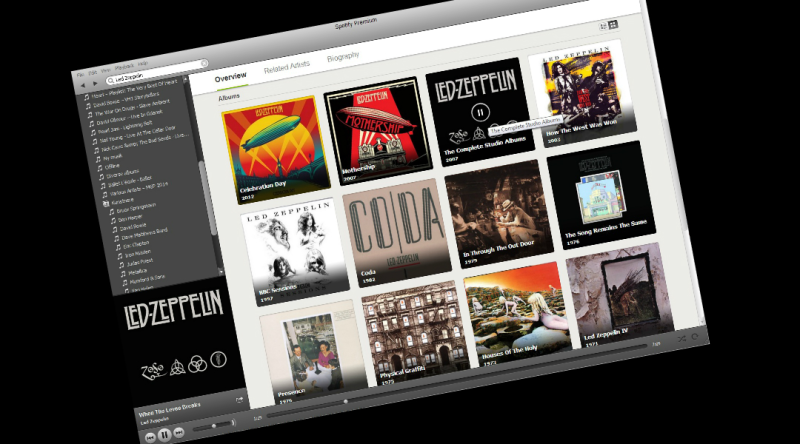
Task: Open Heart – The Very Best Of Heart playlist
Action: click(134, 88)
